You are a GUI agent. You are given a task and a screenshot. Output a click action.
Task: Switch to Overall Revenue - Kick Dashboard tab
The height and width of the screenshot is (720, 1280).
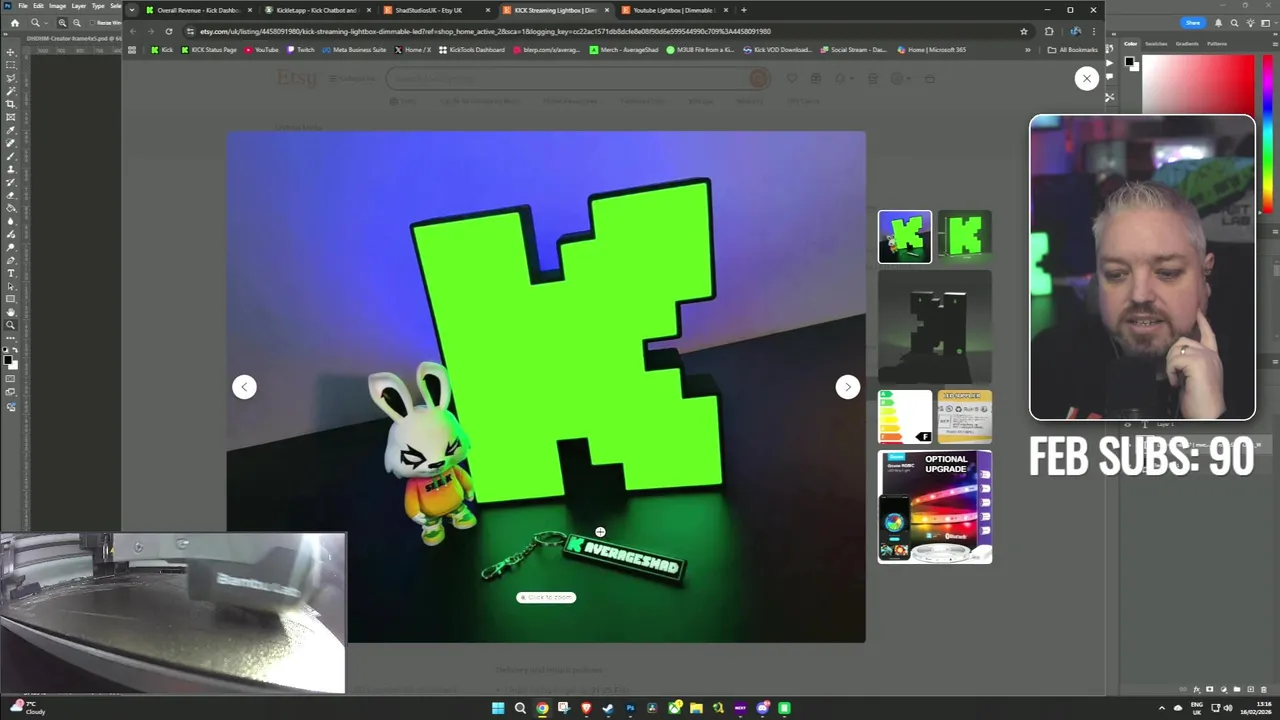198,10
